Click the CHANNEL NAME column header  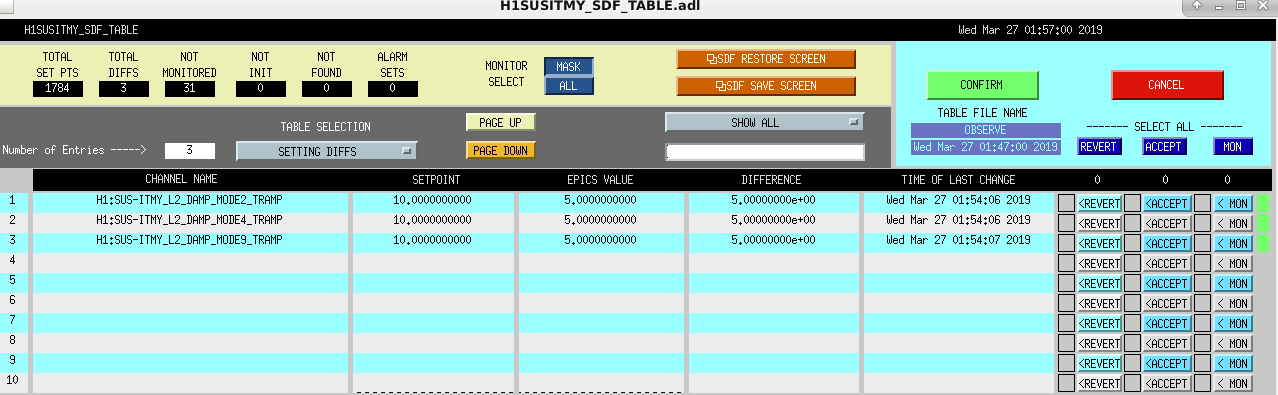(x=181, y=180)
